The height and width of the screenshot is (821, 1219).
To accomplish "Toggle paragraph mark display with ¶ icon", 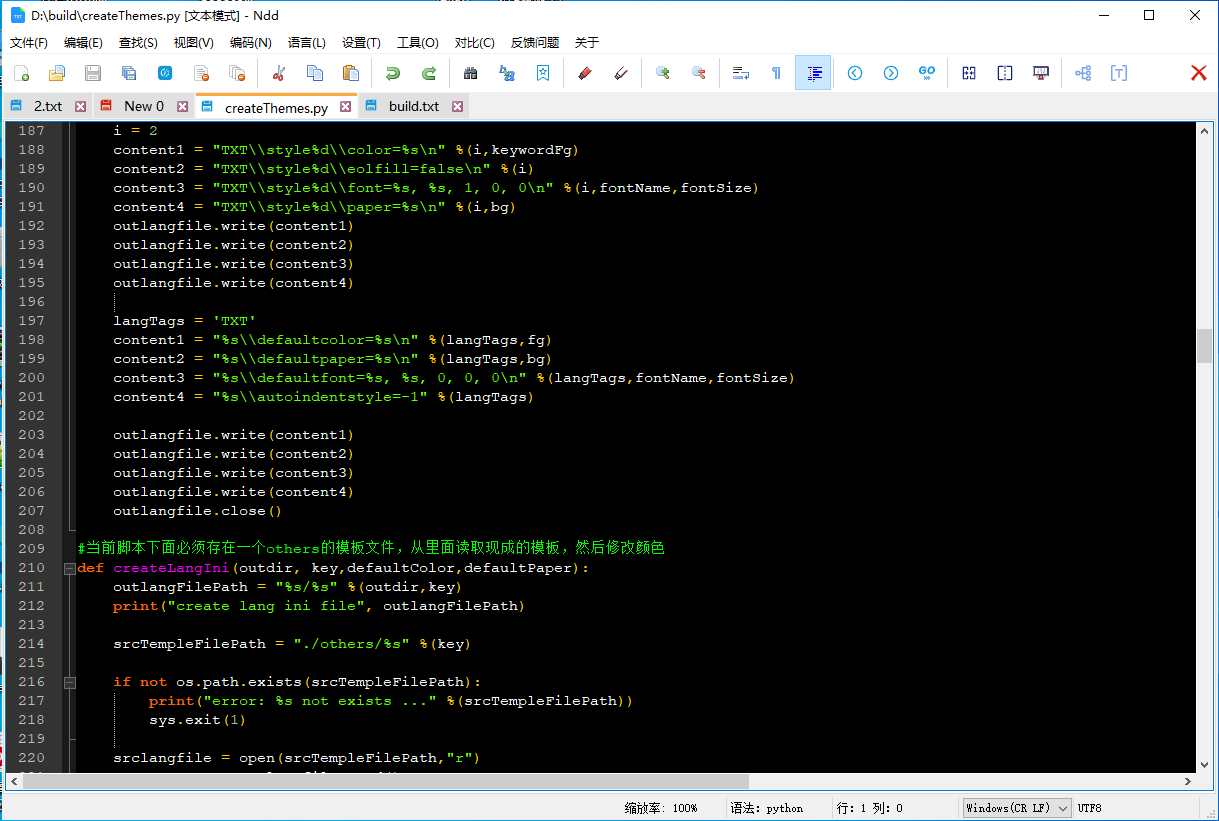I will point(776,73).
